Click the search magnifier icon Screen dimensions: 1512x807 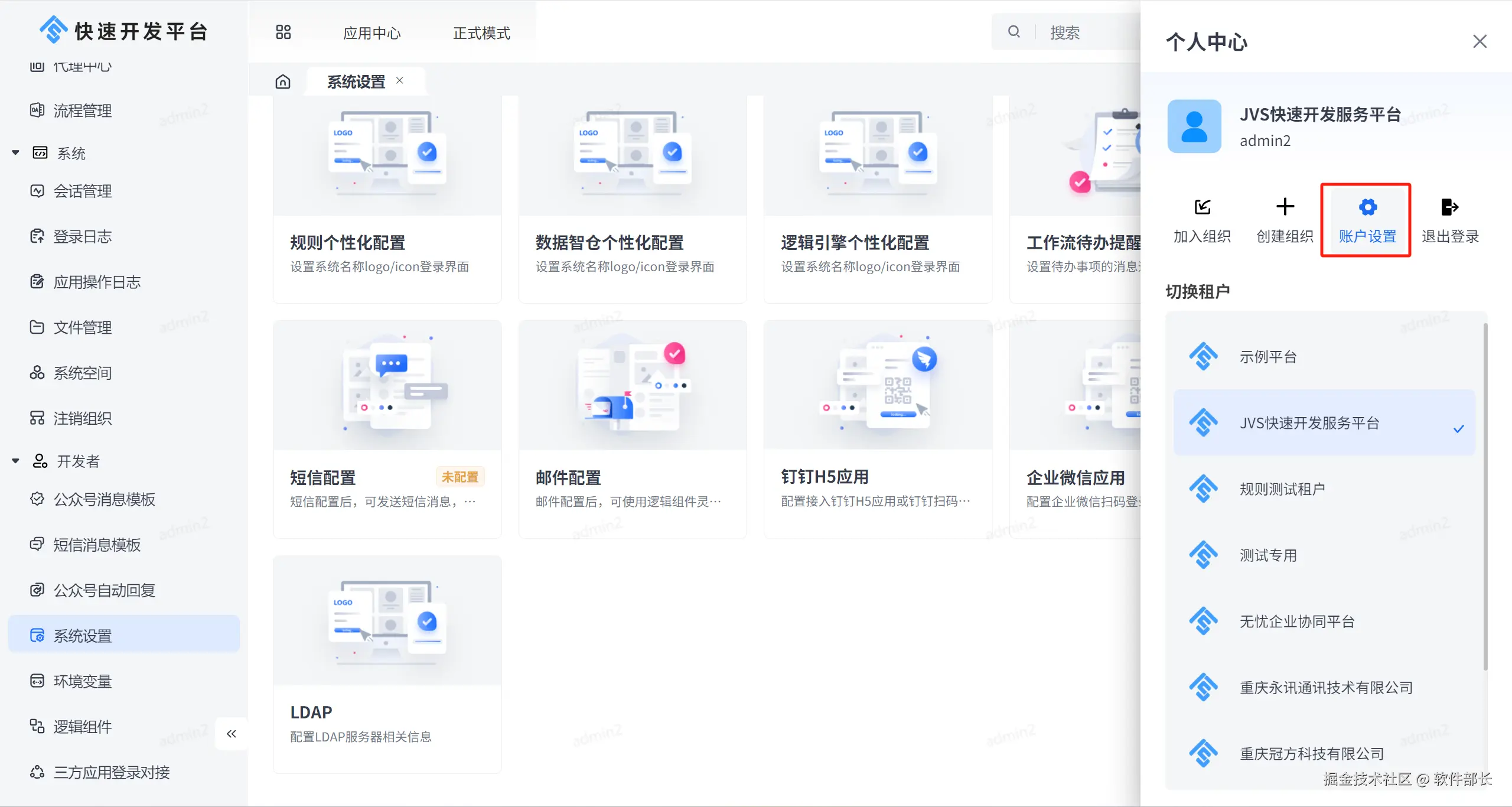(x=1014, y=32)
